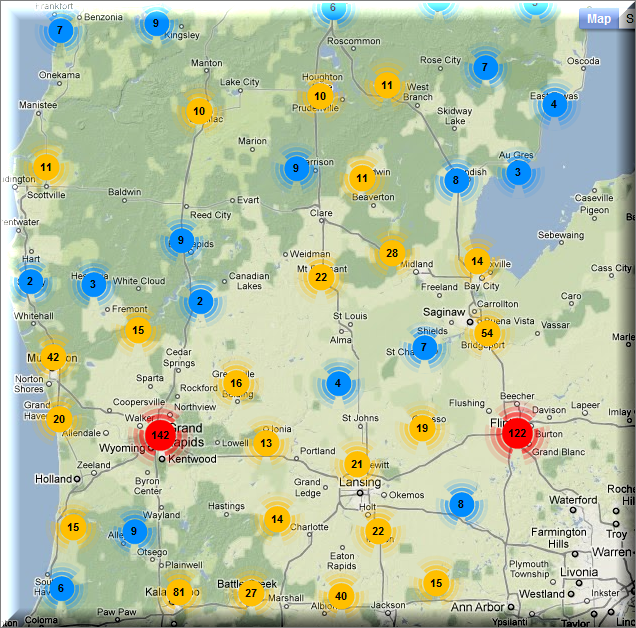Select the blue 7 cluster near Rose City
Screen dimensions: 636x628
point(485,67)
